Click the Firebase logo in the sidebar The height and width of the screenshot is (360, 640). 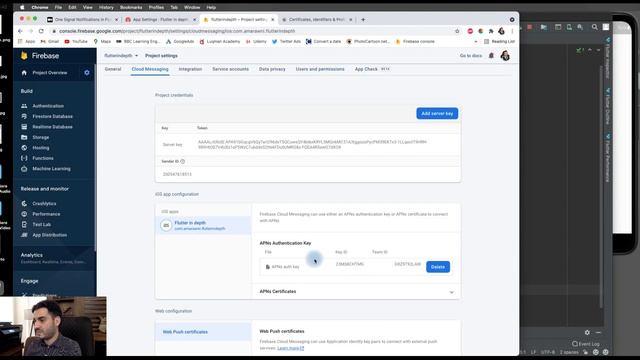click(x=40, y=56)
